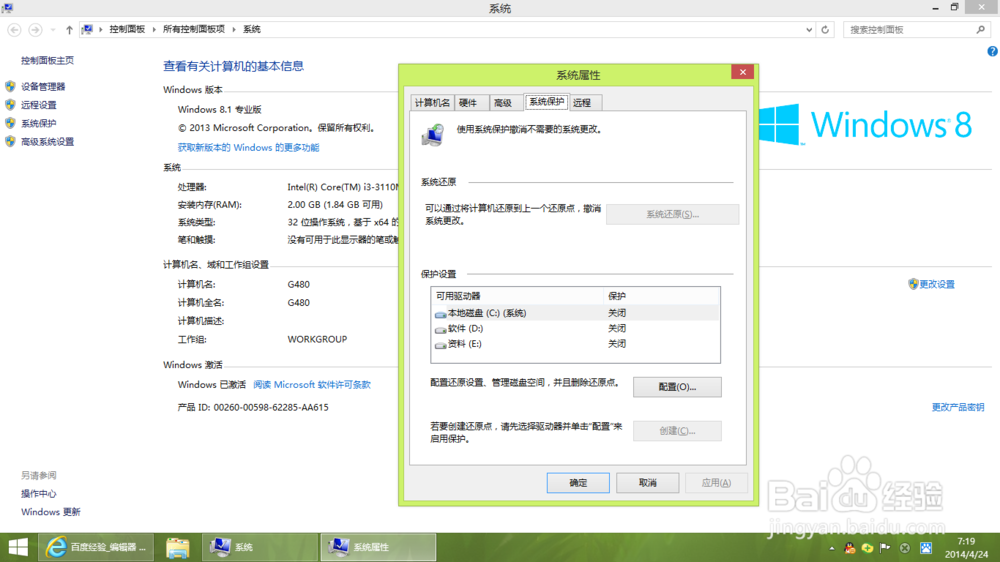The height and width of the screenshot is (562, 1000).
Task: Switch to the 系统属性 taskbar window
Action: (x=378, y=547)
